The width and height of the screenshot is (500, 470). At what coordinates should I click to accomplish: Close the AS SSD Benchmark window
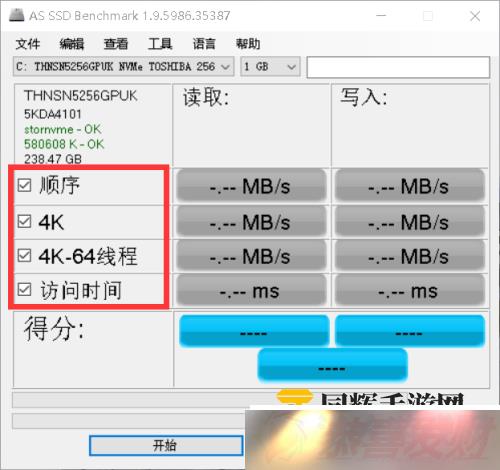(x=475, y=16)
